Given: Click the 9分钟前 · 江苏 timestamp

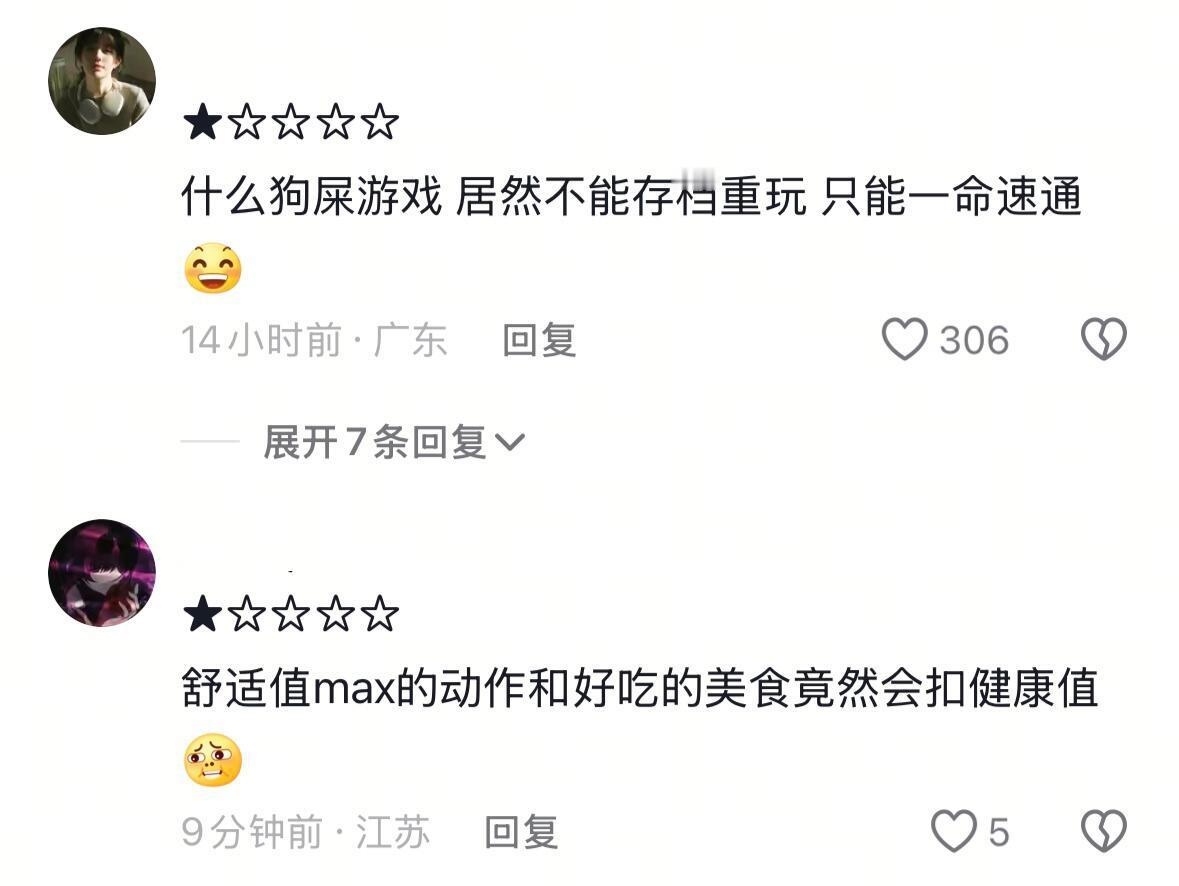Looking at the screenshot, I should [x=305, y=832].
